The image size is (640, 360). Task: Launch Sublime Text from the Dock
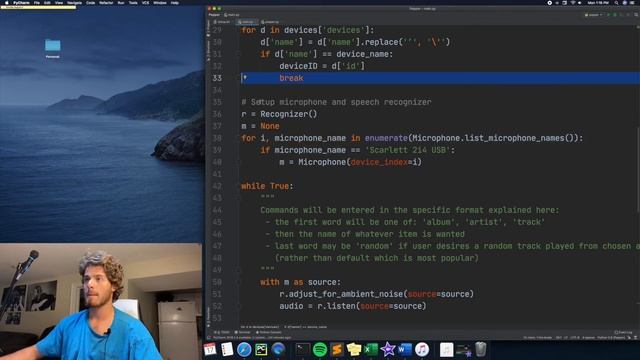[x=337, y=350]
